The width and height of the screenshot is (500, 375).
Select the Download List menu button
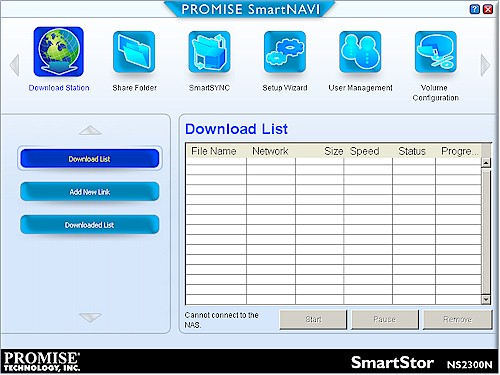(90, 159)
